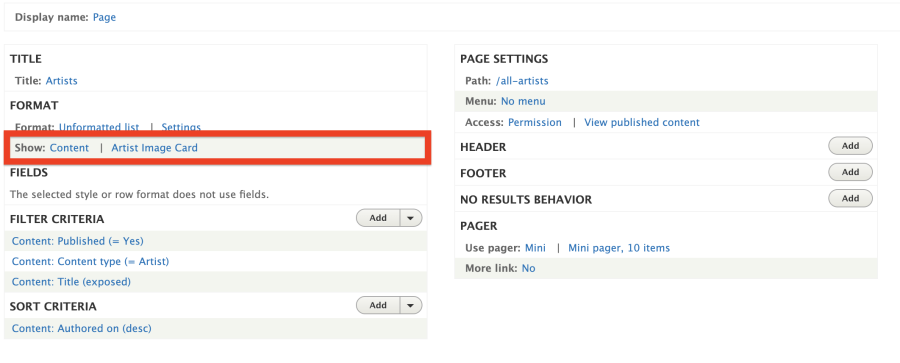
Task: Edit Content: Published (= Yes) filter
Action: coord(77,241)
